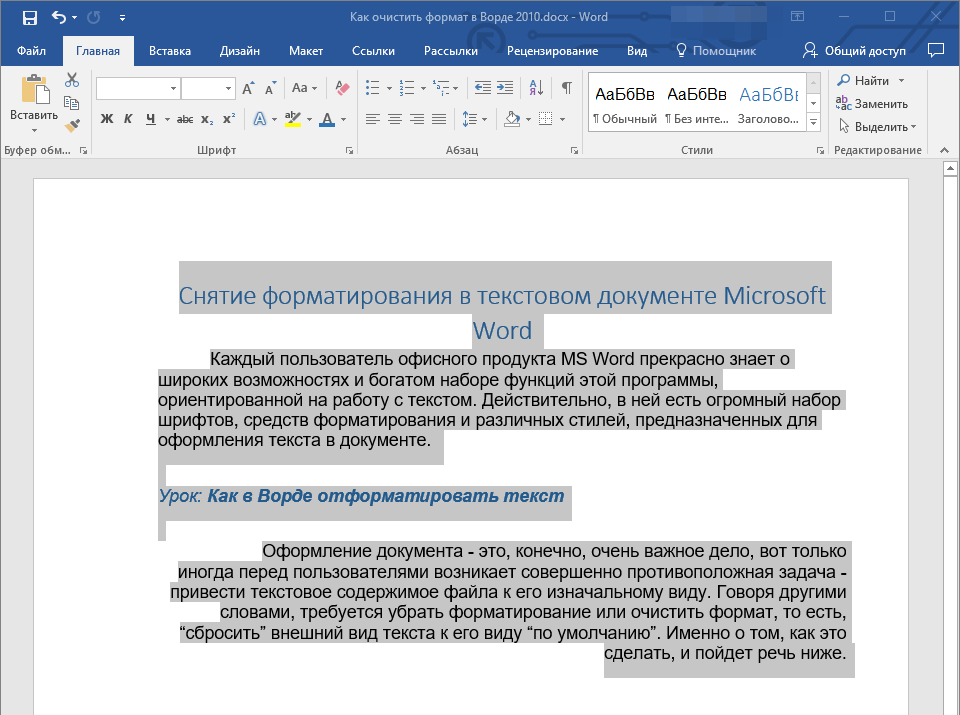Open the font size dropdown
The image size is (960, 715).
point(228,89)
